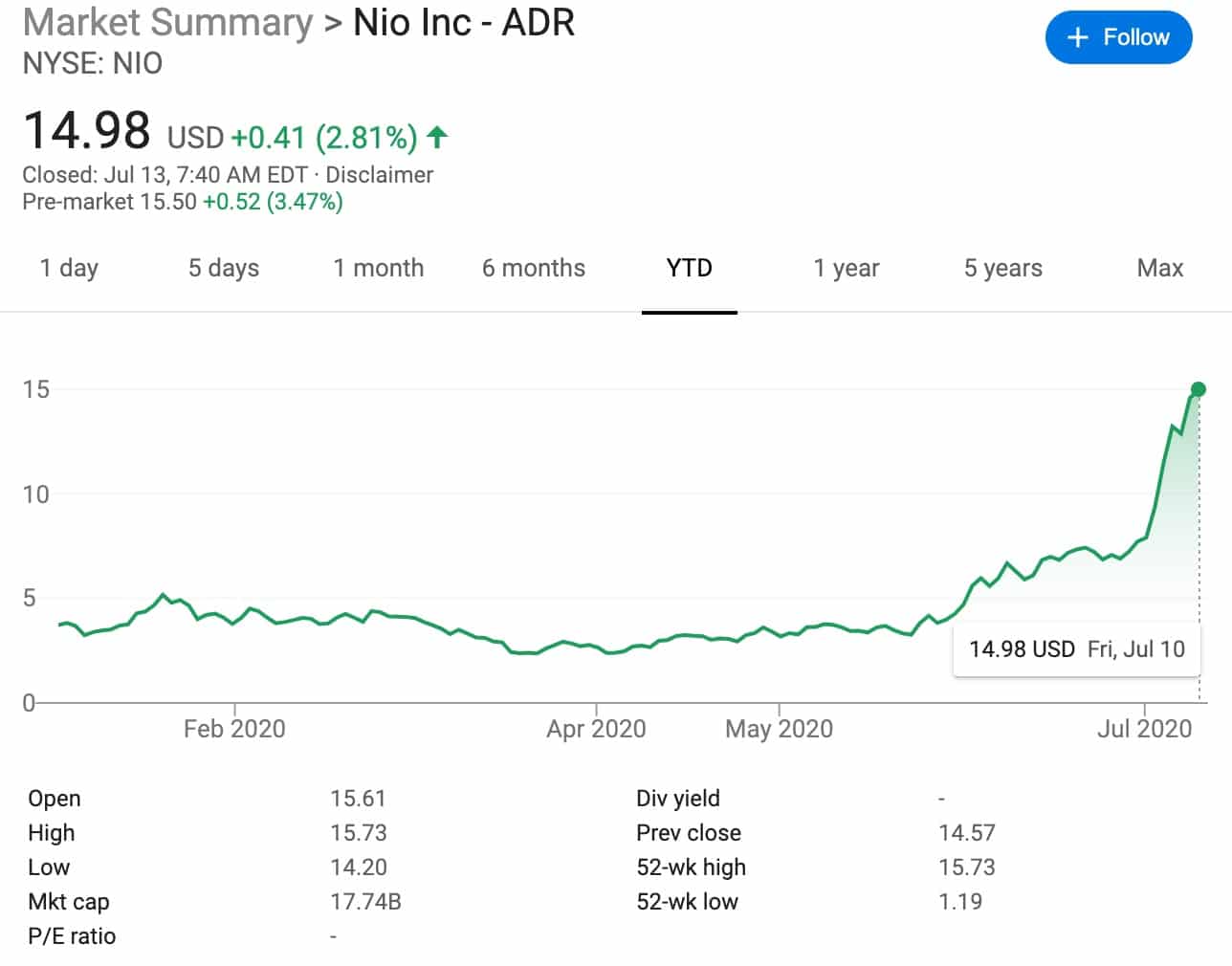Switch to the 1 year chart view
The image size is (1232, 966).
point(846,269)
